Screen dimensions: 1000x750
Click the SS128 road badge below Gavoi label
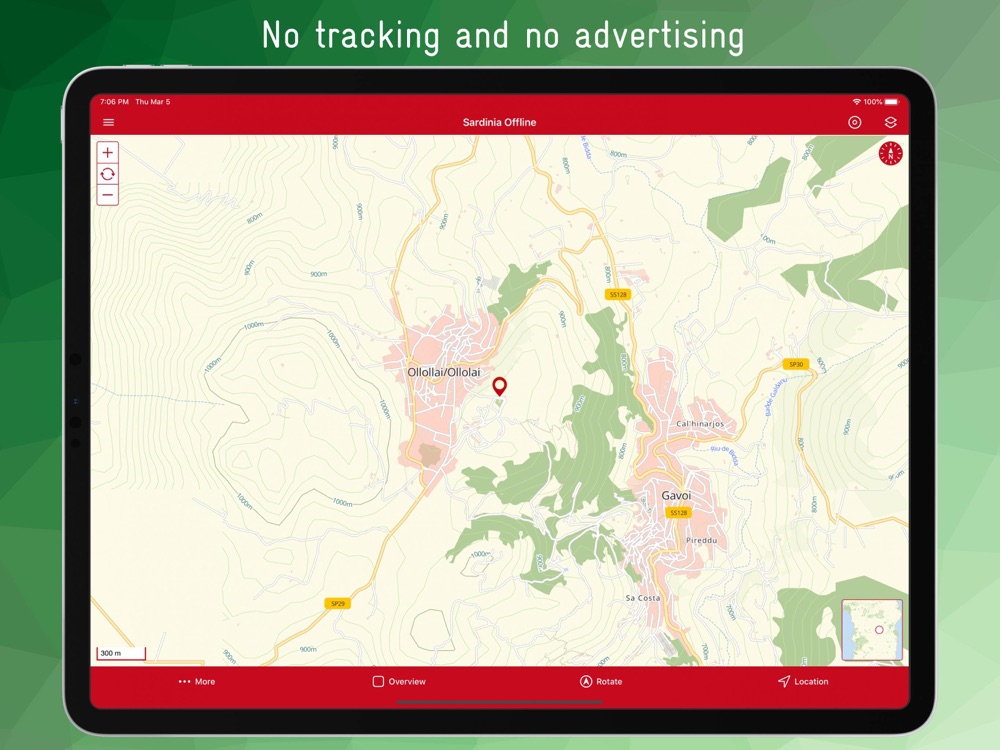pos(679,512)
